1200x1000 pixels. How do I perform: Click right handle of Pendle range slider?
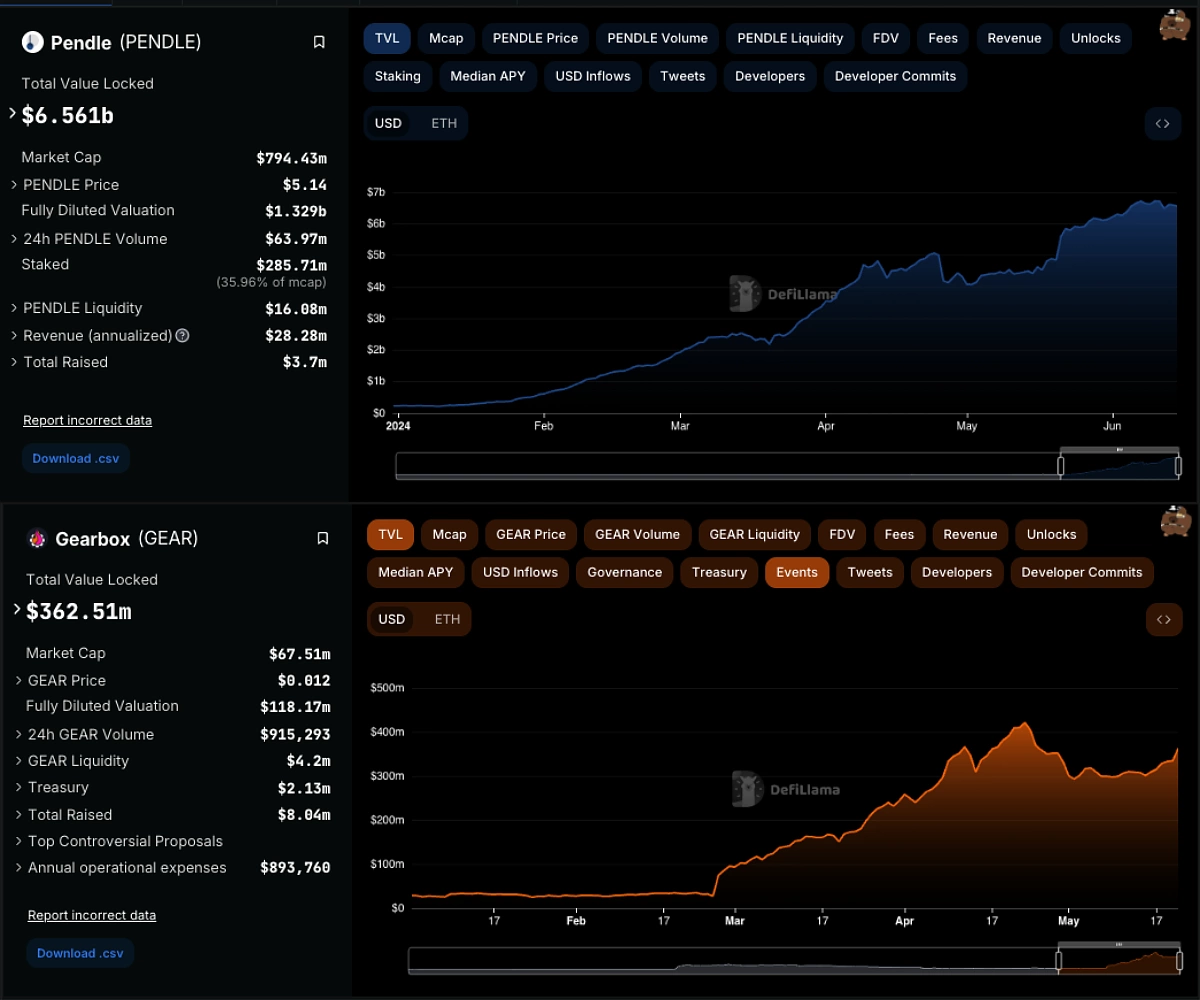1180,466
